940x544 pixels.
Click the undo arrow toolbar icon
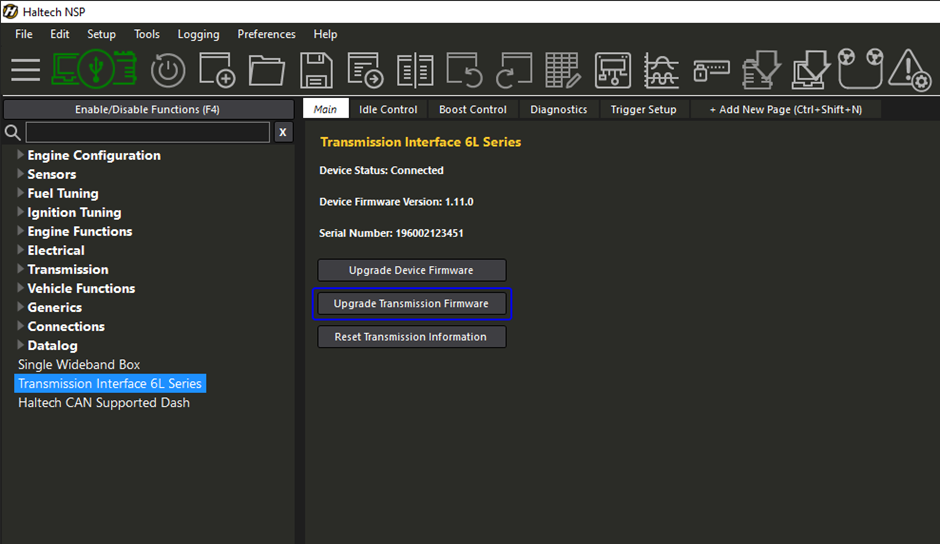465,70
